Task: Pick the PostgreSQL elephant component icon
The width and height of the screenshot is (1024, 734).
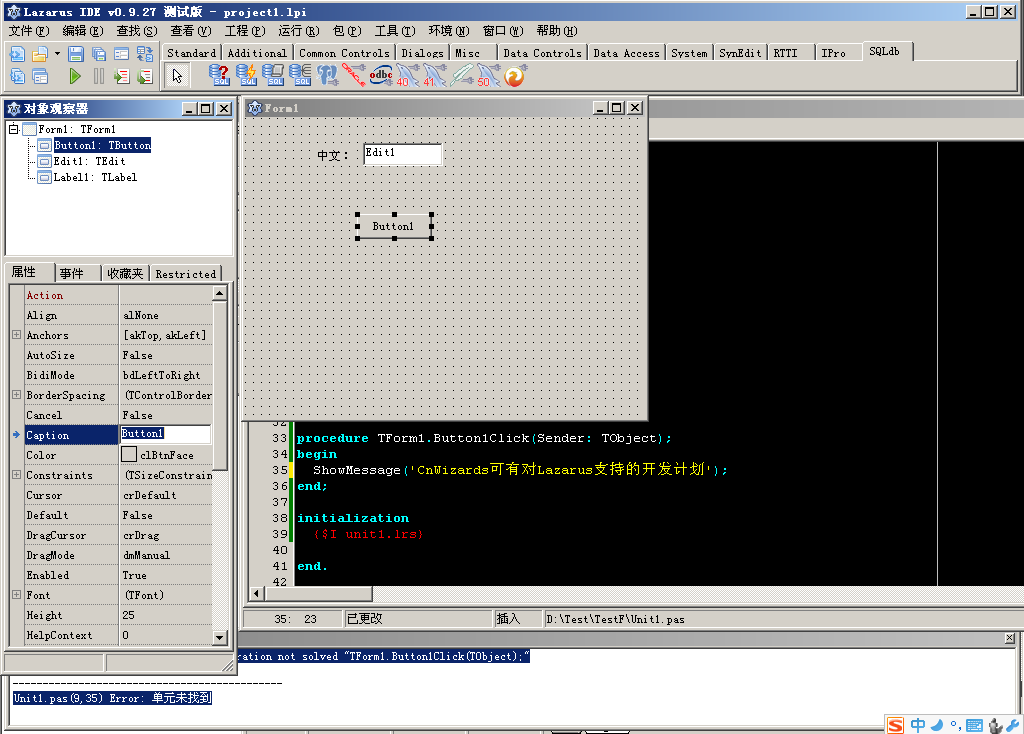Action: (x=327, y=75)
